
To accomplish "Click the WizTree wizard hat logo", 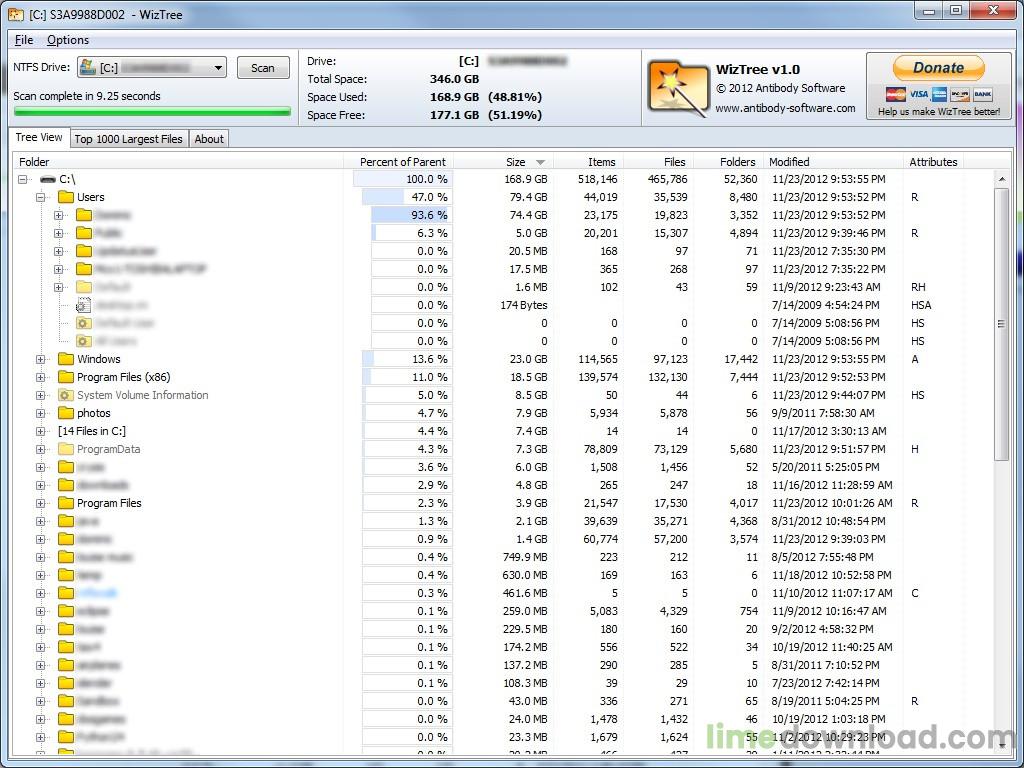I will (x=678, y=87).
